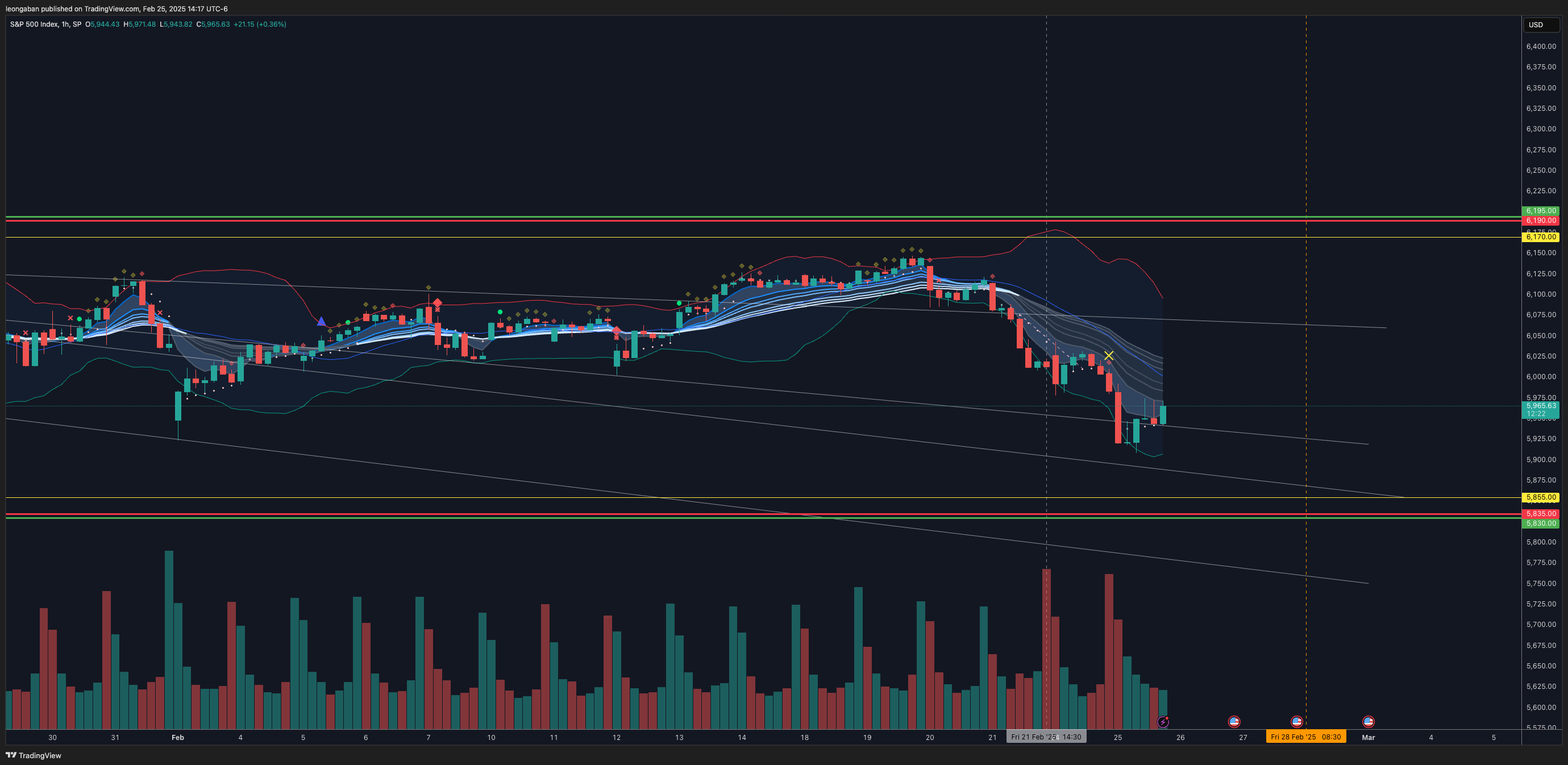Click the blue triangle marker on the chart
The width and height of the screenshot is (1568, 765).
322,321
